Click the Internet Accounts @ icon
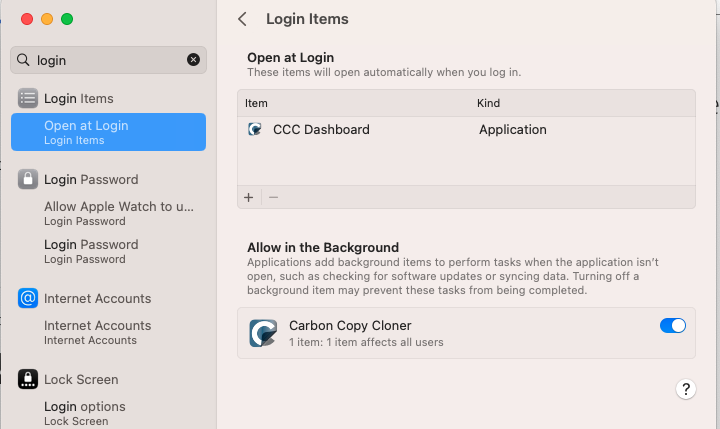 click(x=28, y=298)
